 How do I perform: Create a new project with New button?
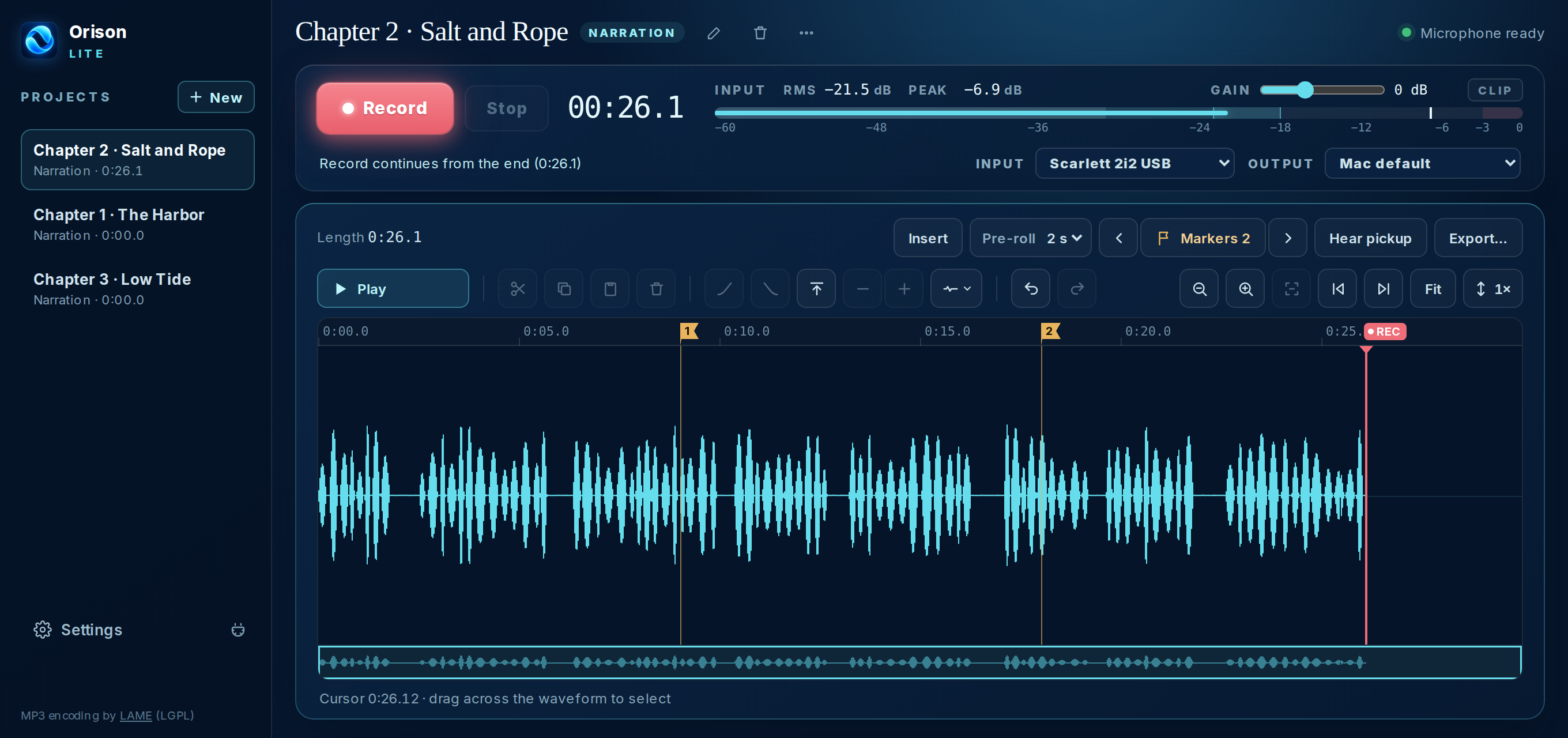216,97
